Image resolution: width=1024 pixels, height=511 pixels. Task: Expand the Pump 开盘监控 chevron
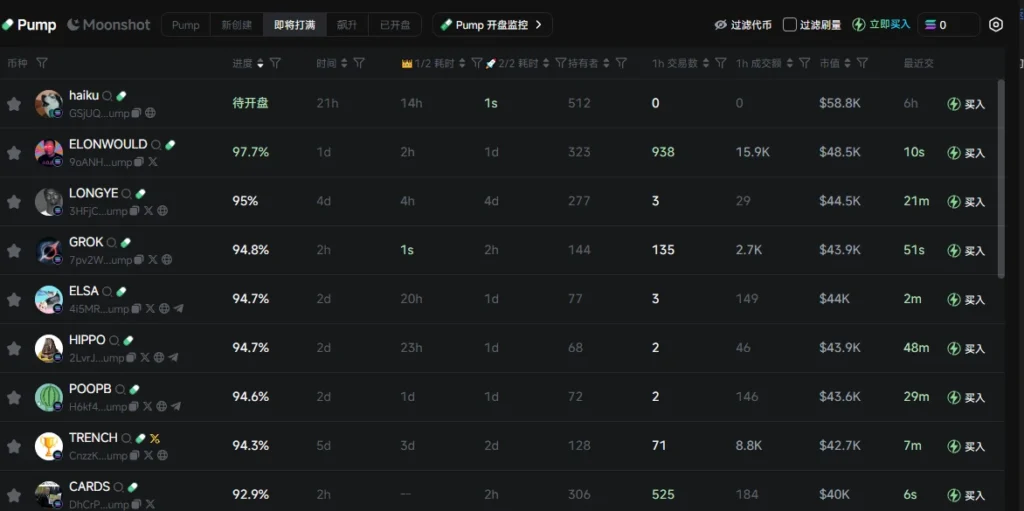point(539,25)
